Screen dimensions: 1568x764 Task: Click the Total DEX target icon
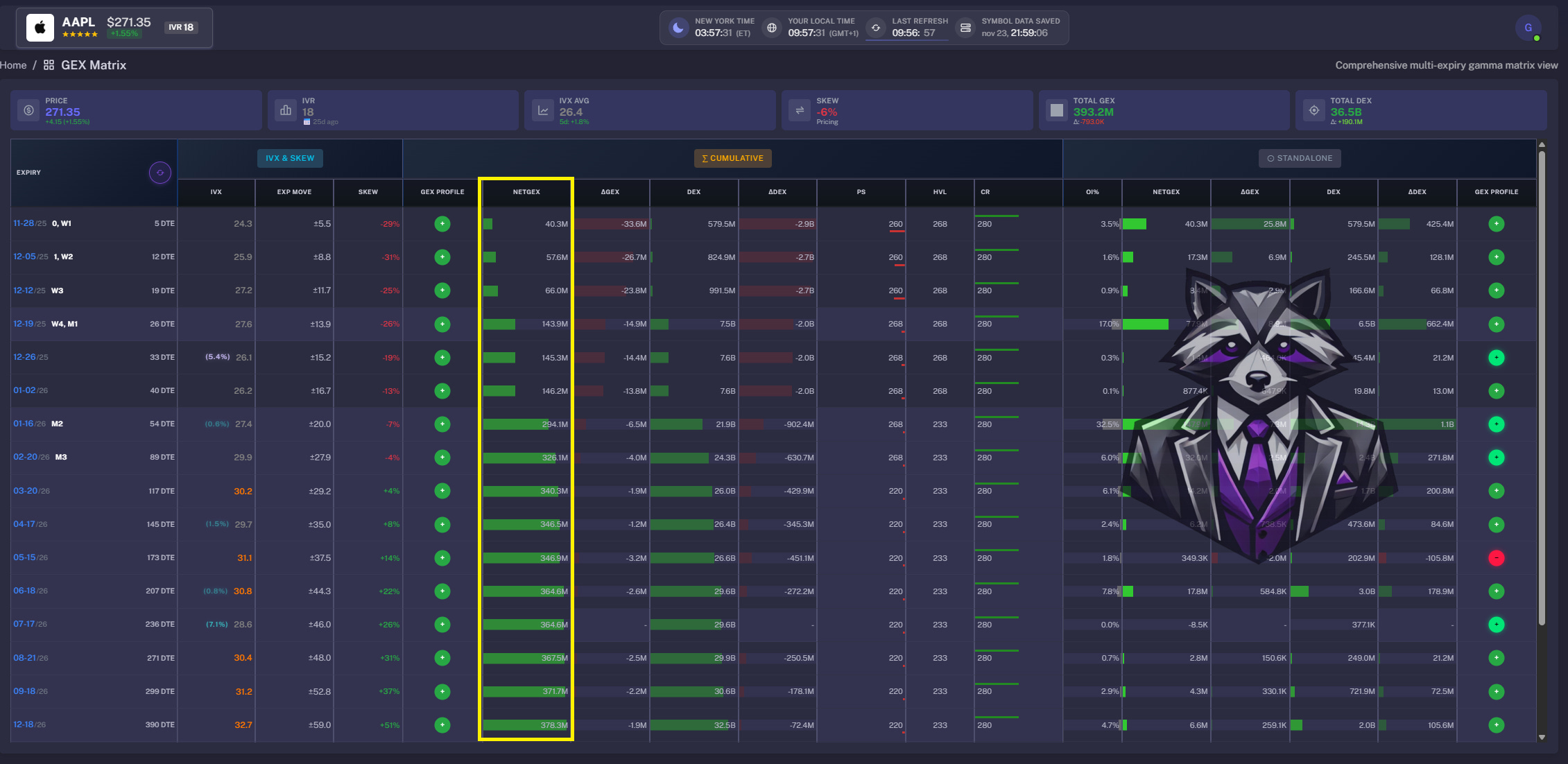(1313, 110)
